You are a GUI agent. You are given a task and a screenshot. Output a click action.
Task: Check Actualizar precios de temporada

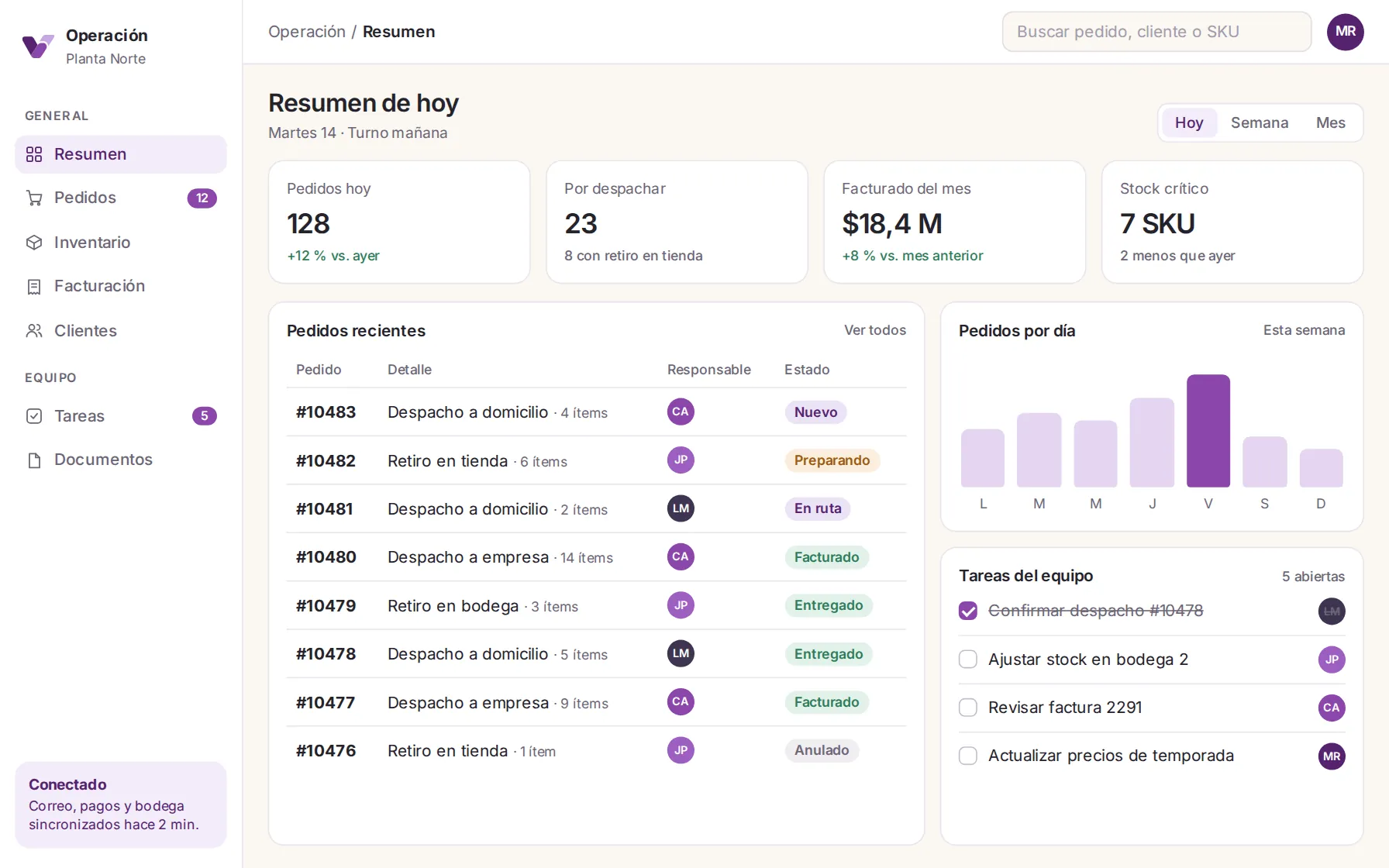coord(968,756)
